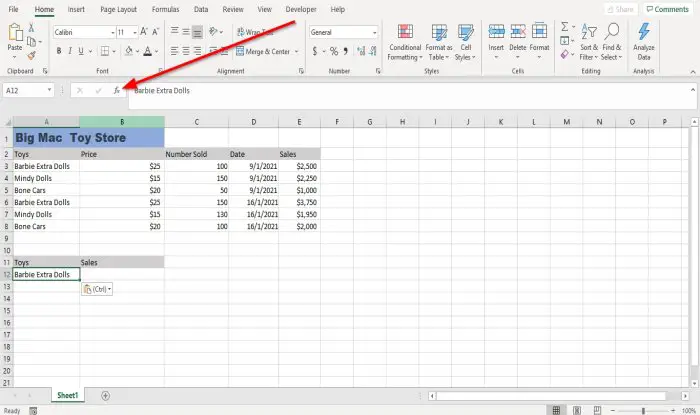
Task: Switch to the Data tab
Action: [201, 9]
